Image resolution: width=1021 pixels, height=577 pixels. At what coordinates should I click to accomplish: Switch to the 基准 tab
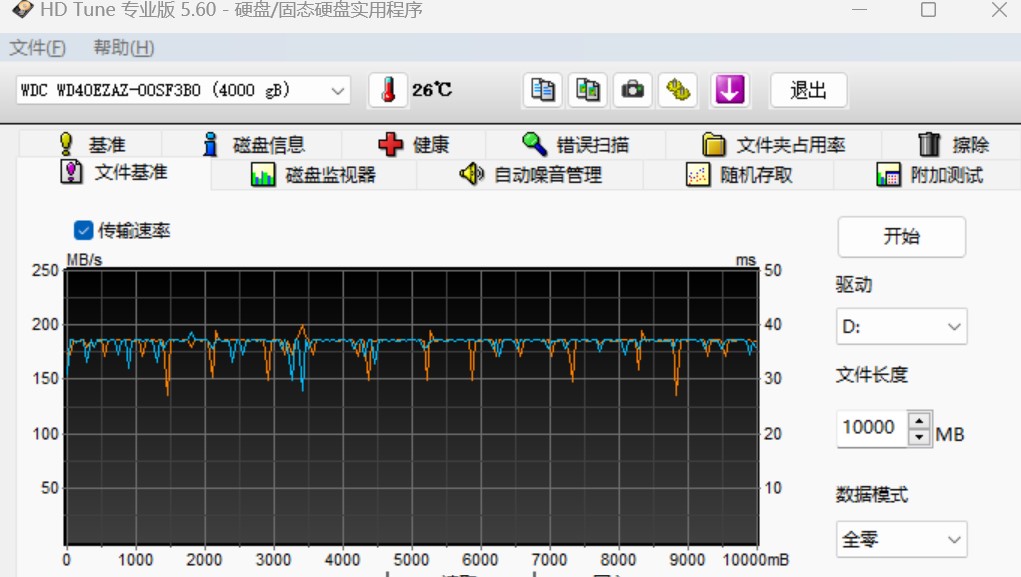tap(91, 144)
